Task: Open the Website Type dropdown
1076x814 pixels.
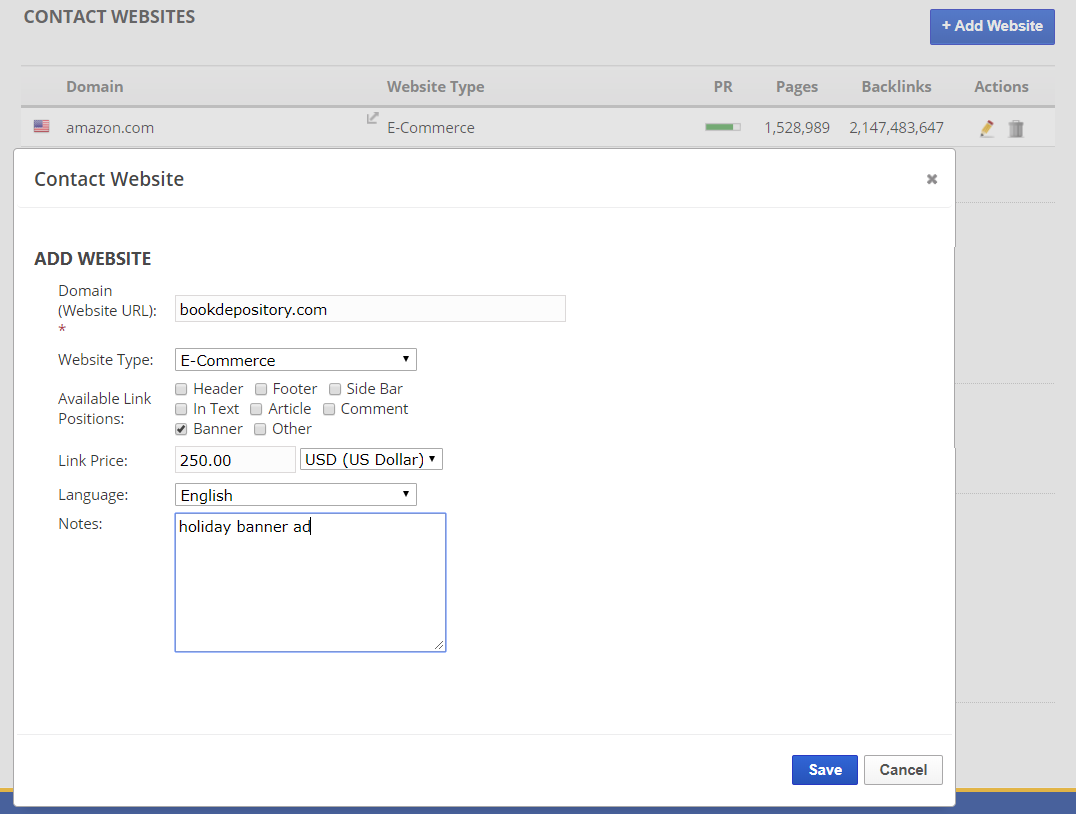Action: tap(295, 360)
